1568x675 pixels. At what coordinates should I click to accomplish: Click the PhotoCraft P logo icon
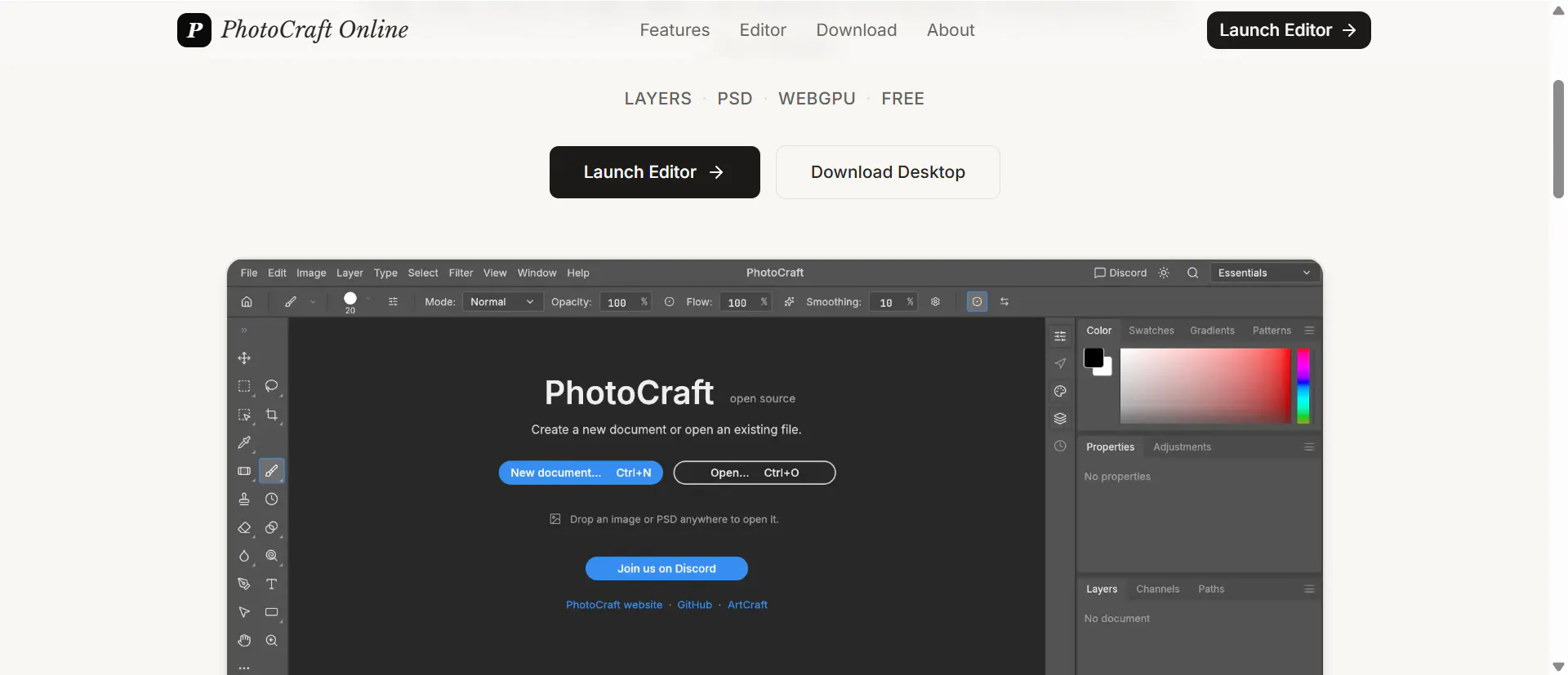(x=194, y=30)
